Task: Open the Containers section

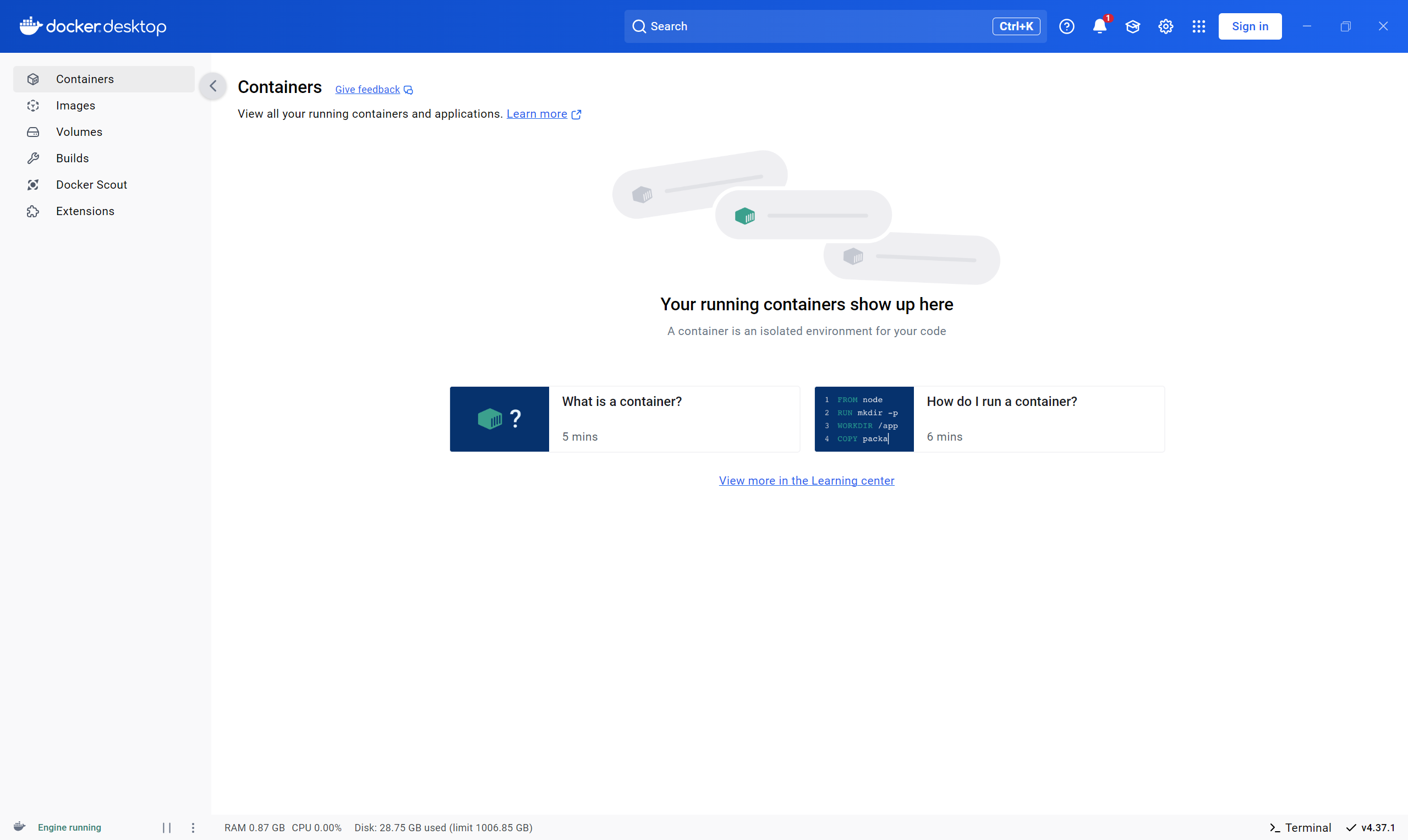Action: (103, 79)
